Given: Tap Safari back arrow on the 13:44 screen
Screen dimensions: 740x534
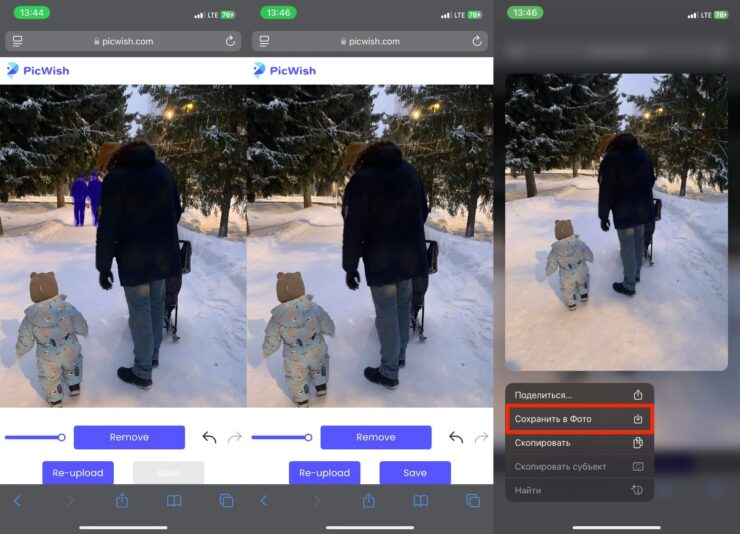Looking at the screenshot, I should tap(17, 500).
